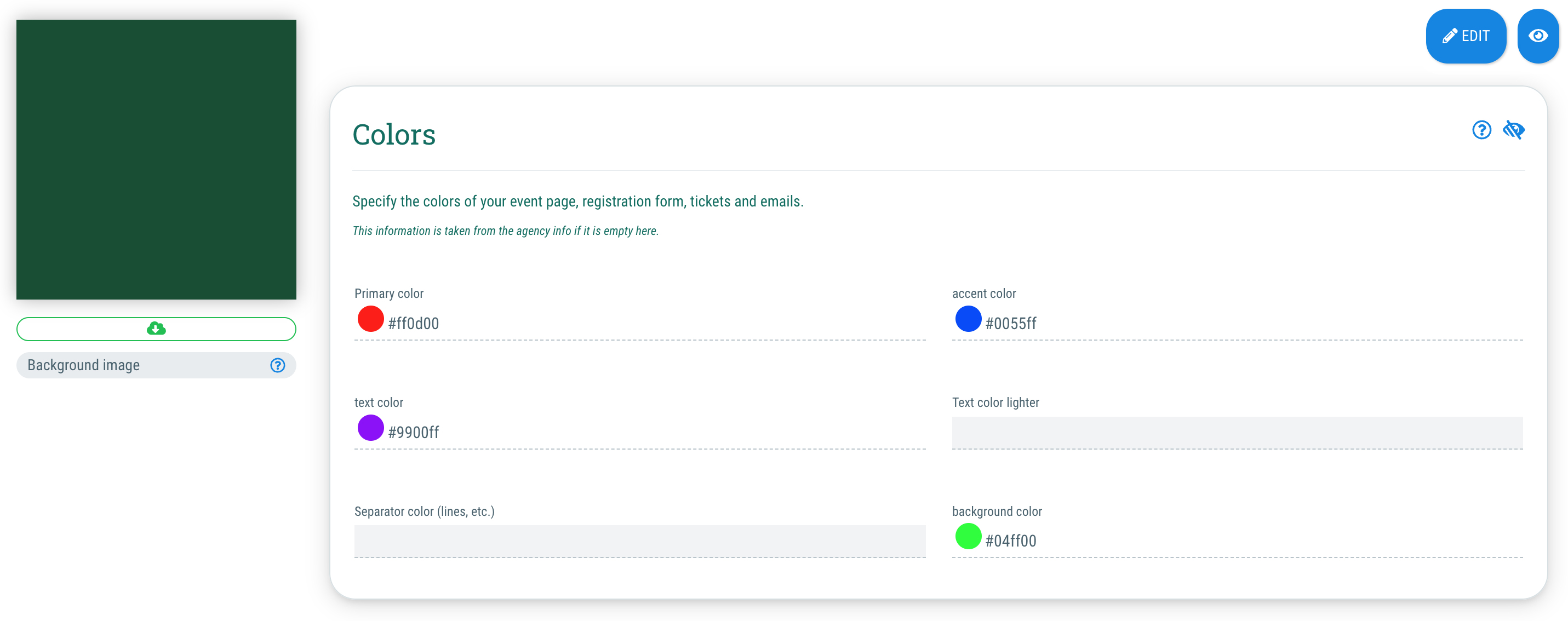Click the EDIT button with pencil icon
Image resolution: width=1568 pixels, height=621 pixels.
tap(1465, 36)
